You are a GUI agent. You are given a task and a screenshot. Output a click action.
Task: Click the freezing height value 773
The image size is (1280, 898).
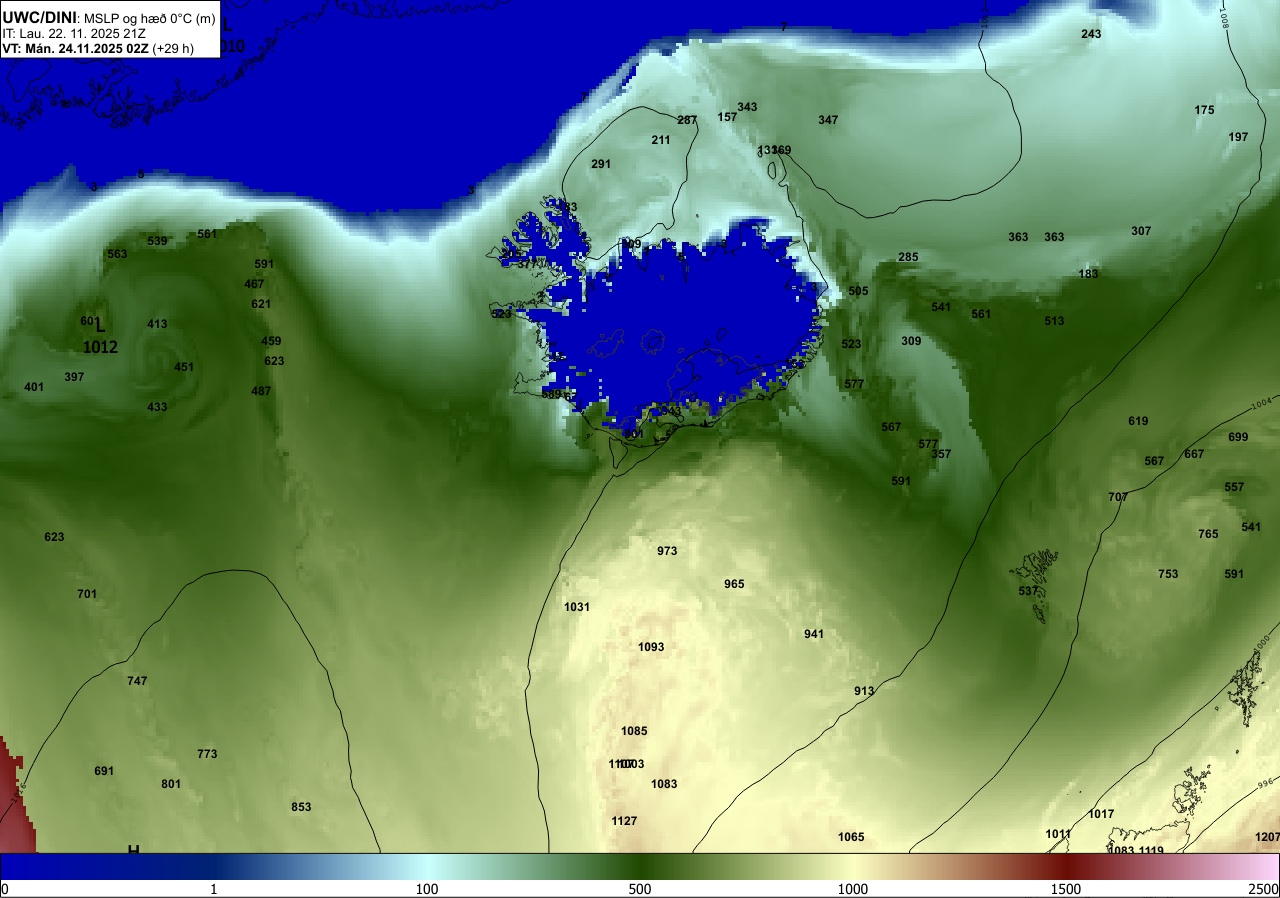point(207,754)
